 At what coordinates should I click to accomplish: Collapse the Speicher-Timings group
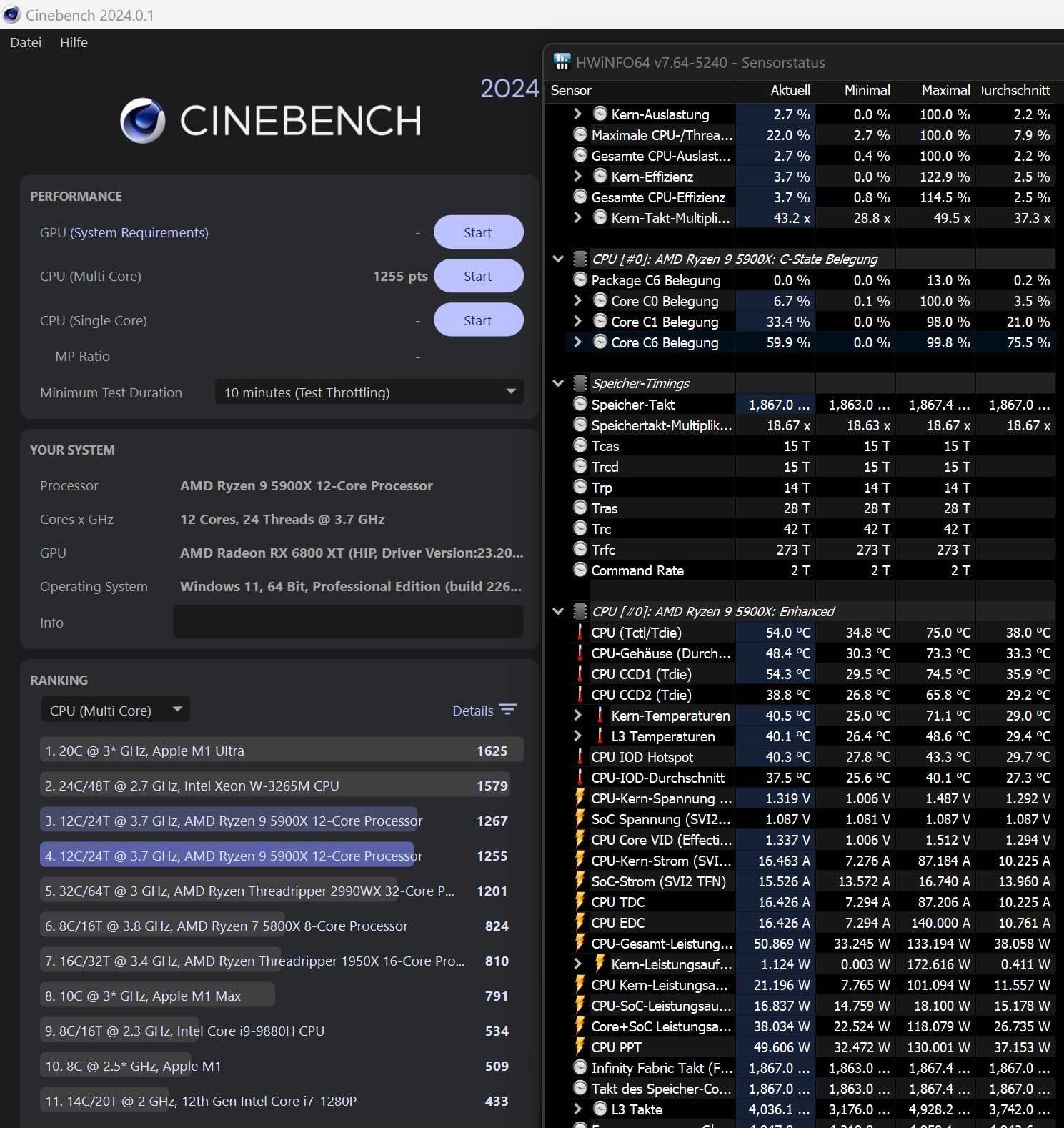coord(558,383)
